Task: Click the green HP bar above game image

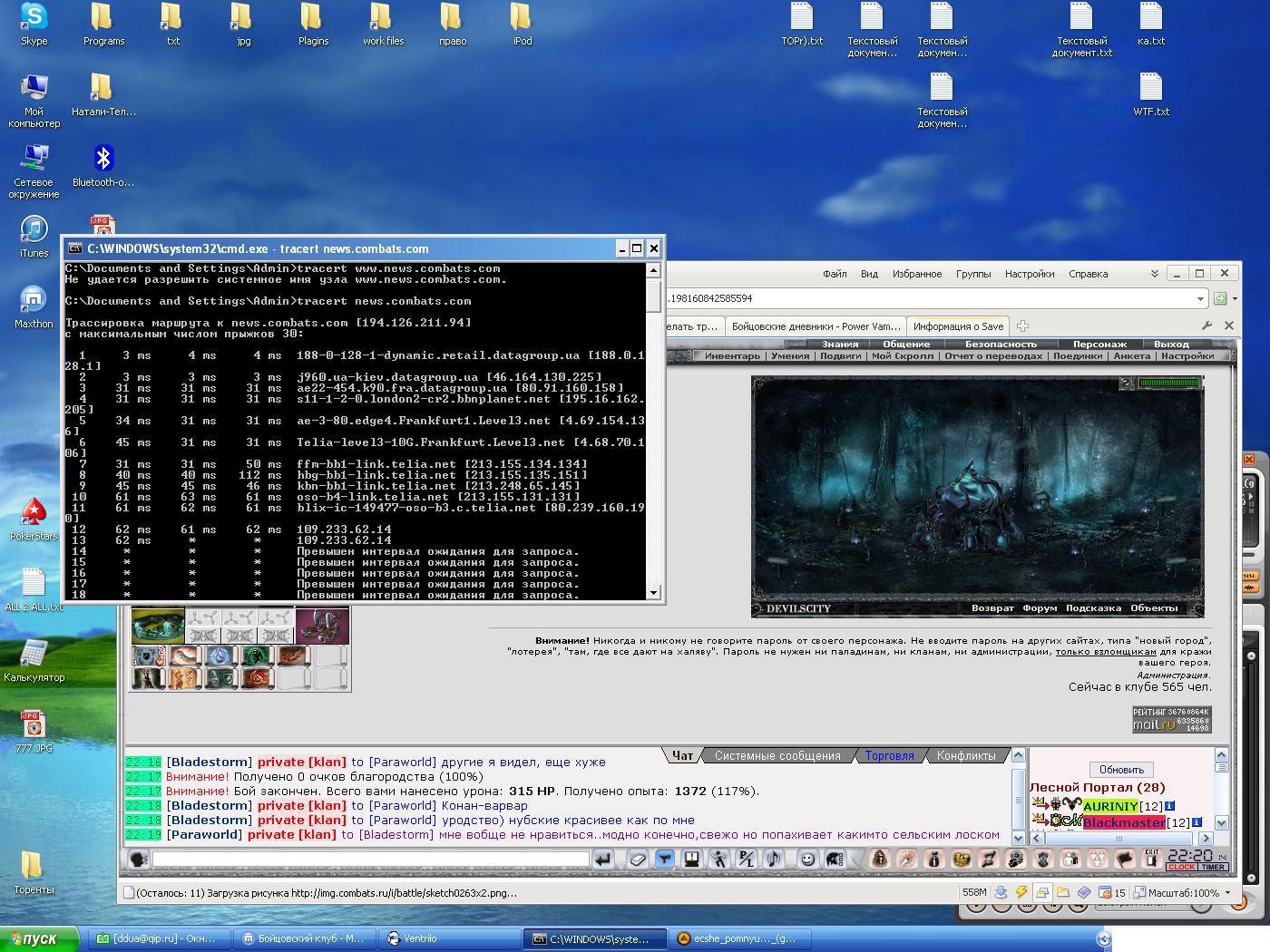Action: pos(1170,384)
